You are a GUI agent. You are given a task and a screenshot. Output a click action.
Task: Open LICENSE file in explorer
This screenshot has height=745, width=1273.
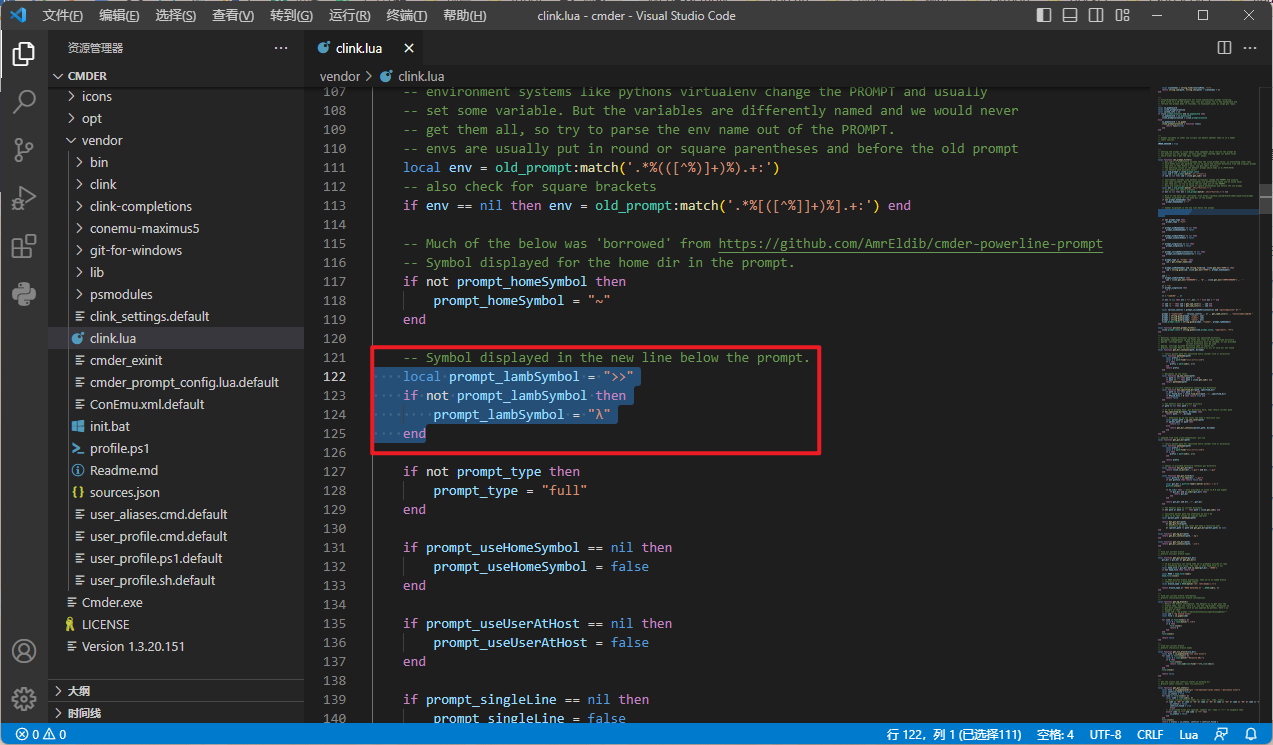(x=176, y=624)
